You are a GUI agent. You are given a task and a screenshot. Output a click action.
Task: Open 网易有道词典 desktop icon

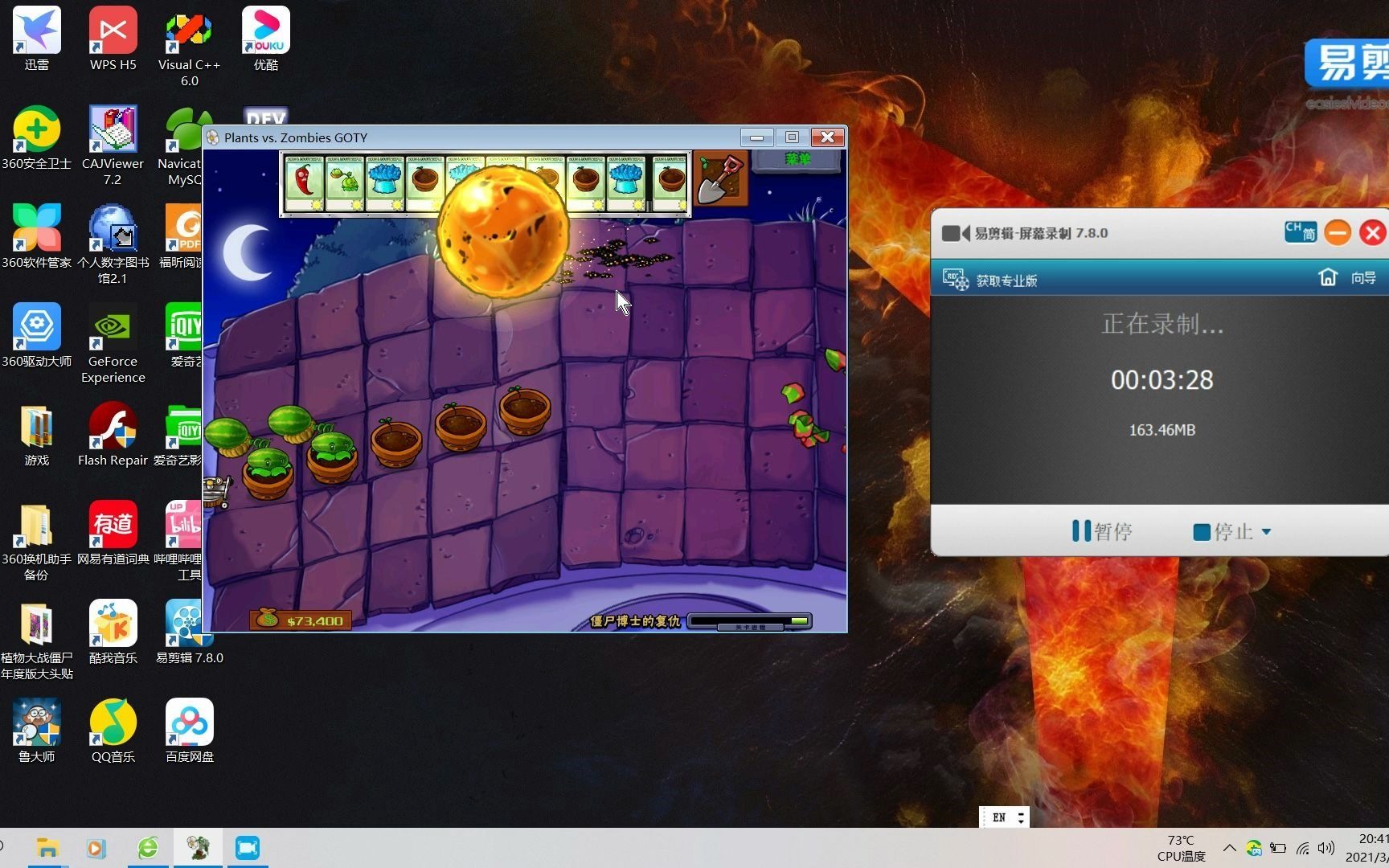[113, 534]
